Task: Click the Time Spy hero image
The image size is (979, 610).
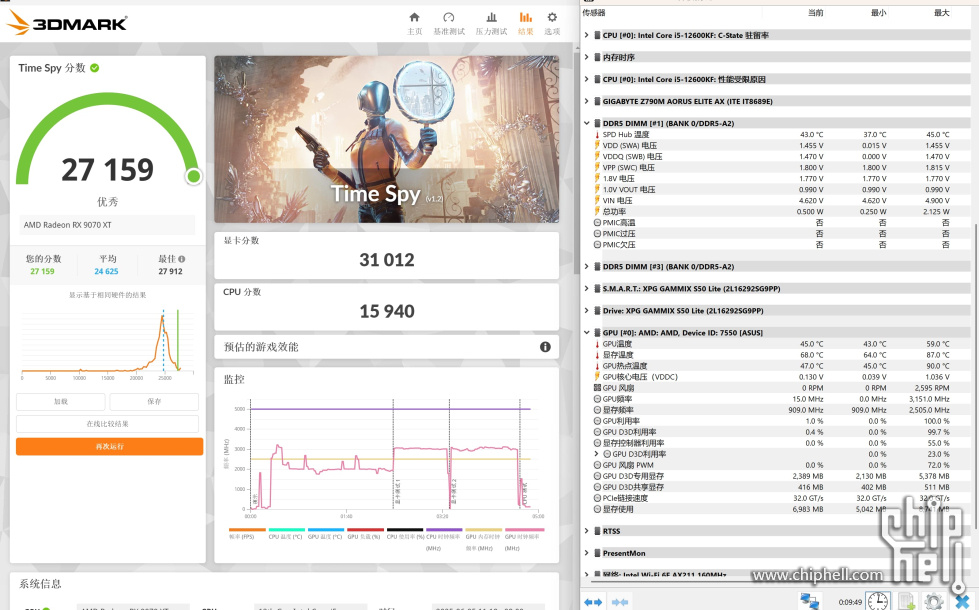Action: pyautogui.click(x=386, y=139)
